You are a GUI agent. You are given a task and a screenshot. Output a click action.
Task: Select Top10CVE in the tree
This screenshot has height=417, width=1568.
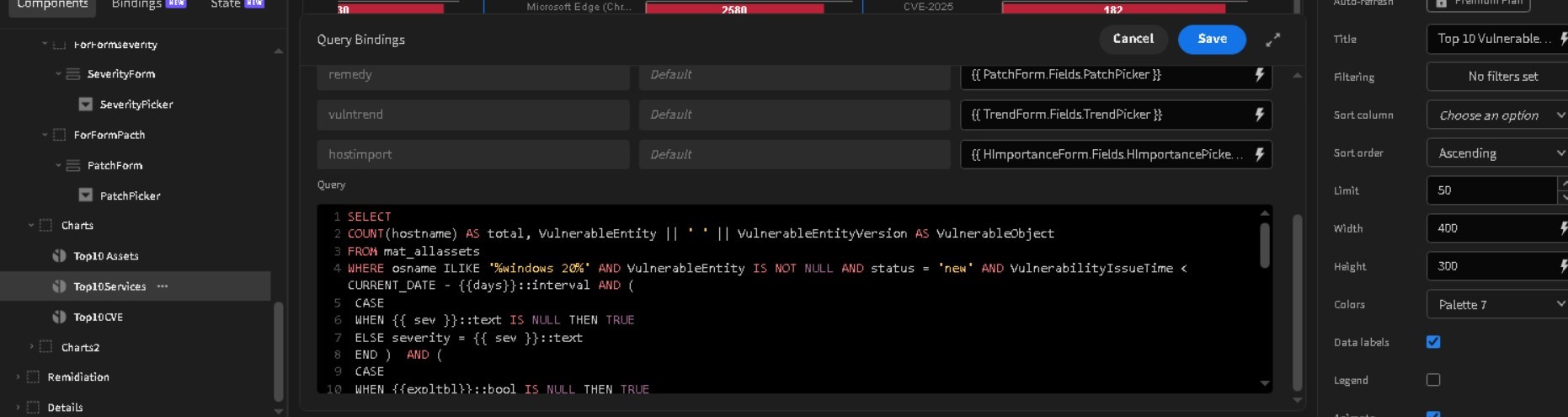(x=98, y=317)
